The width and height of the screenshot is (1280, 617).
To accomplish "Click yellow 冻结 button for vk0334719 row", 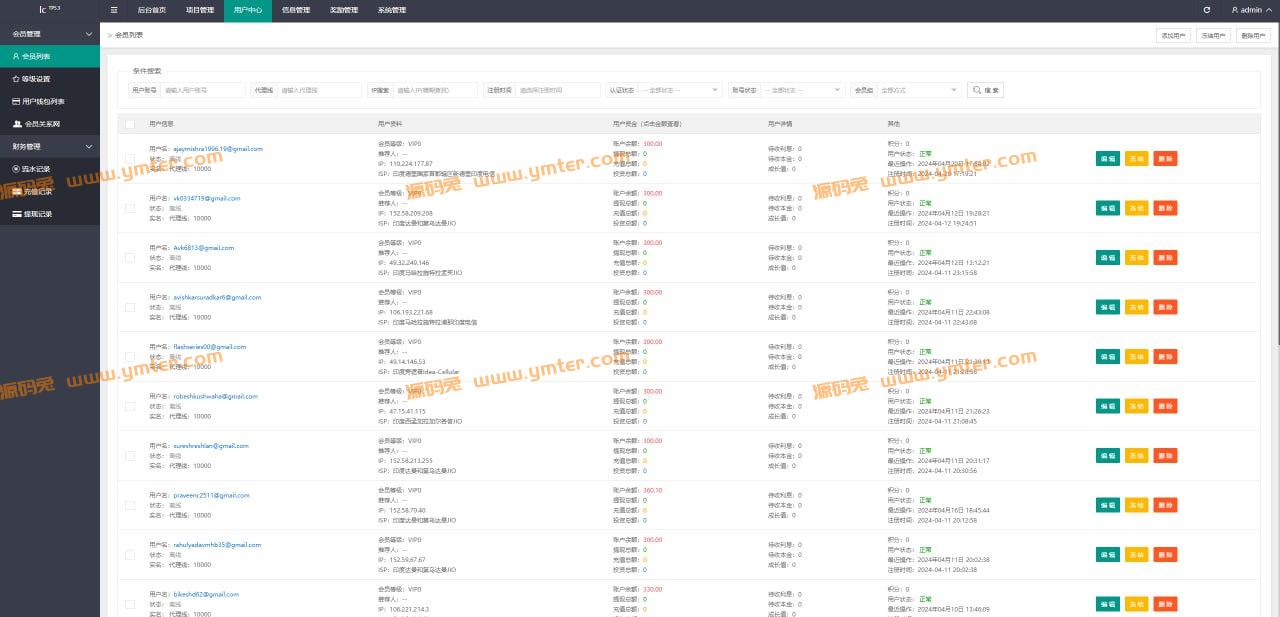I will coord(1137,208).
